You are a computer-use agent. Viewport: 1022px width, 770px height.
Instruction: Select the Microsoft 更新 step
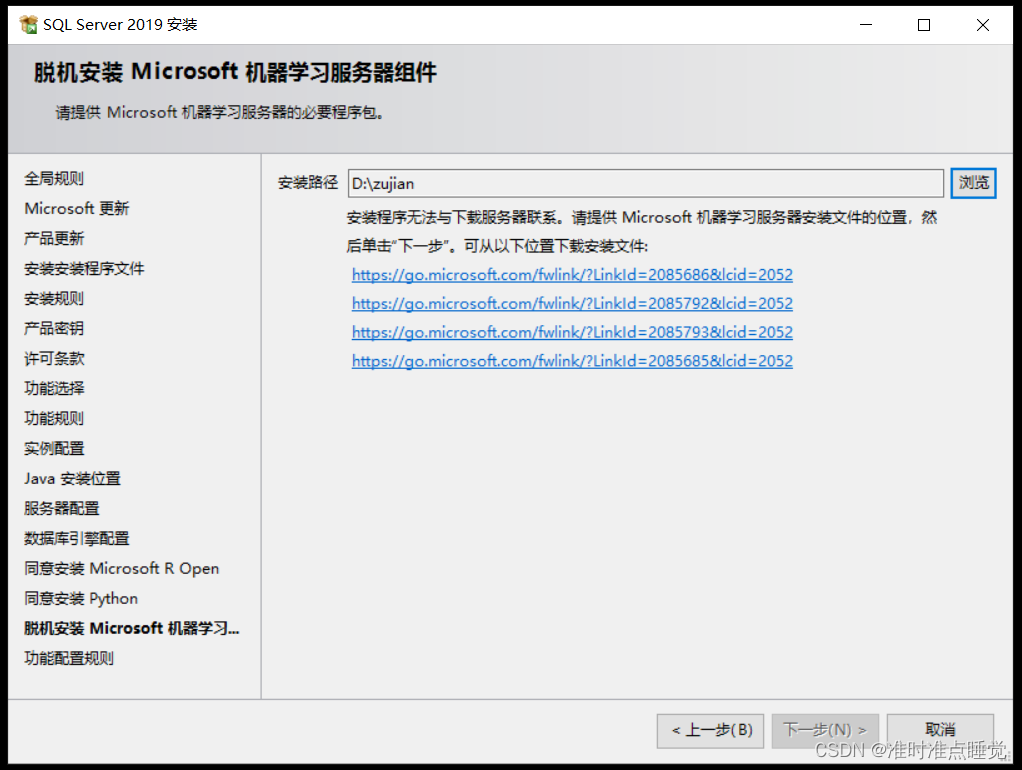coord(77,209)
